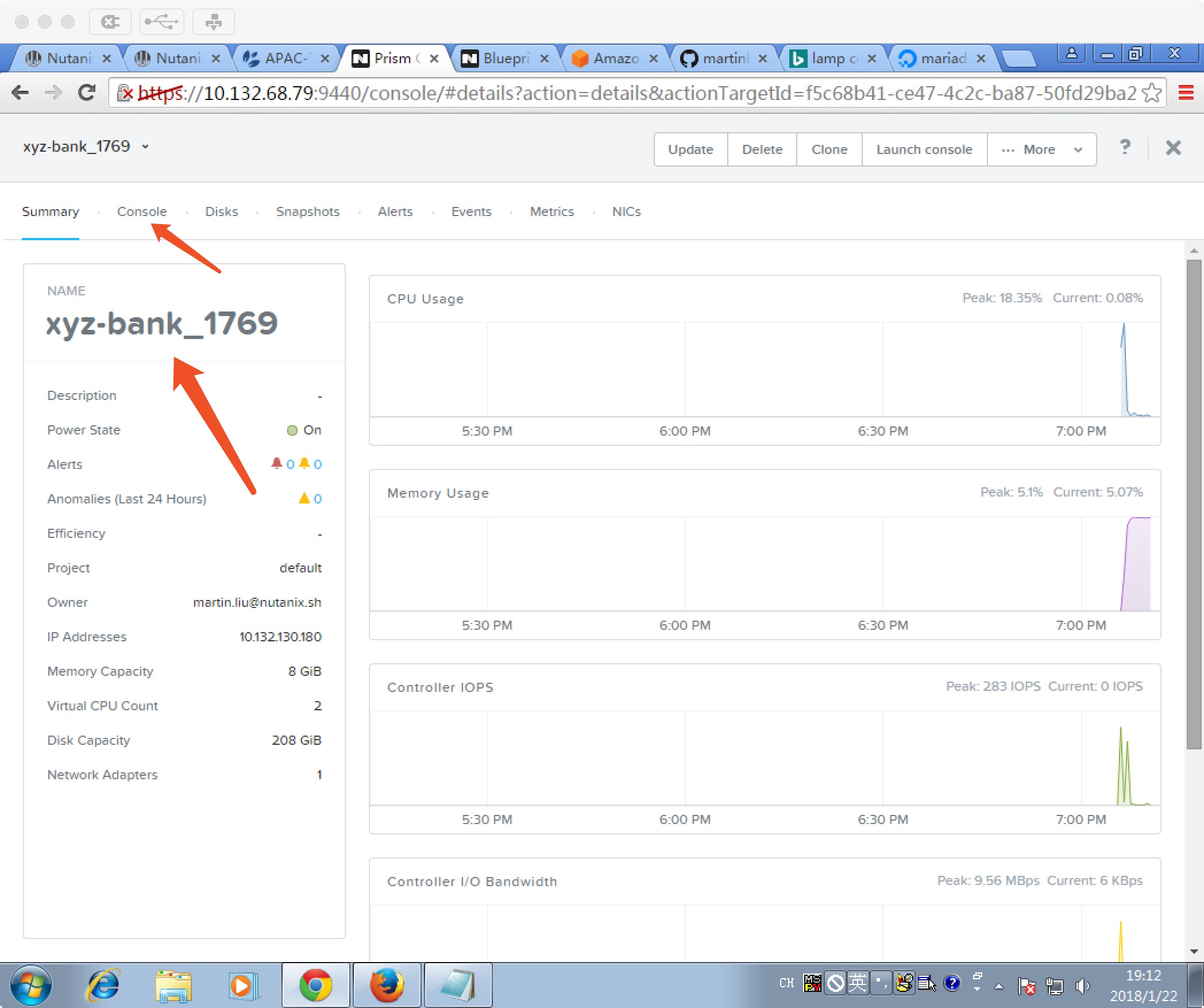Switch to the Snapshots tab
The image size is (1204, 1008).
click(x=308, y=211)
